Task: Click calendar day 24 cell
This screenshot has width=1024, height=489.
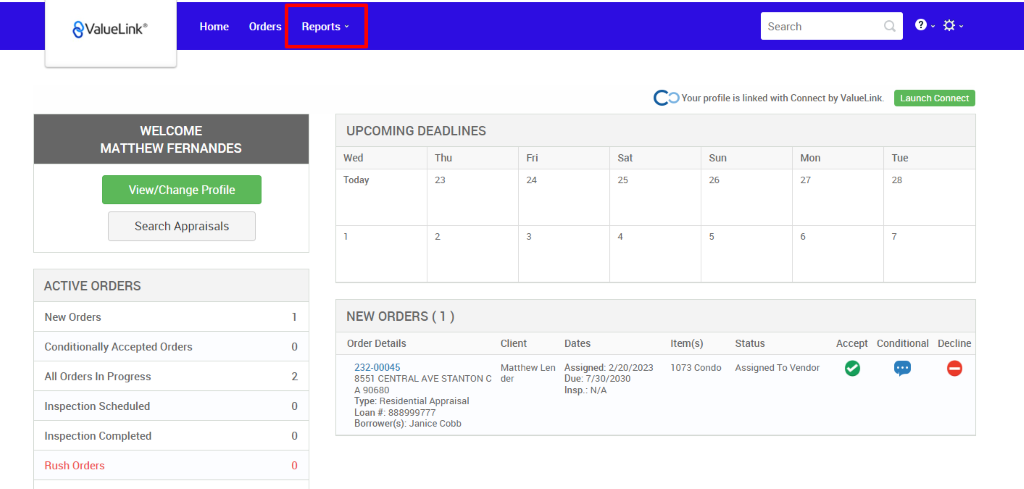Action: 564,197
